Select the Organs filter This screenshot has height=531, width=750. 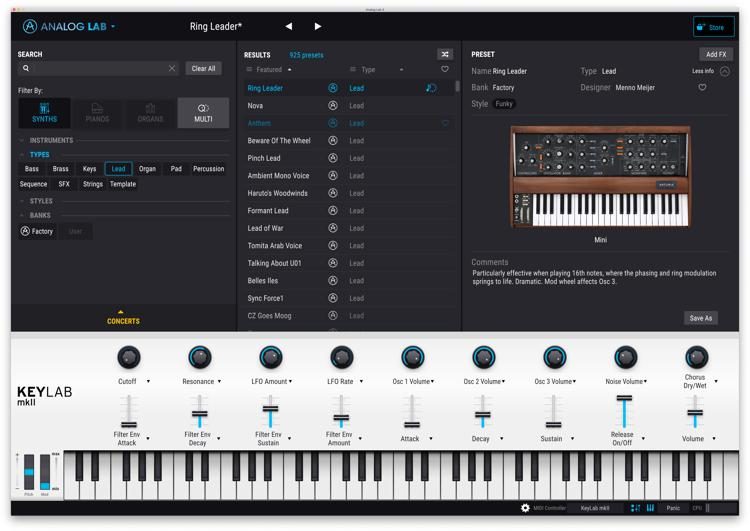tap(150, 113)
